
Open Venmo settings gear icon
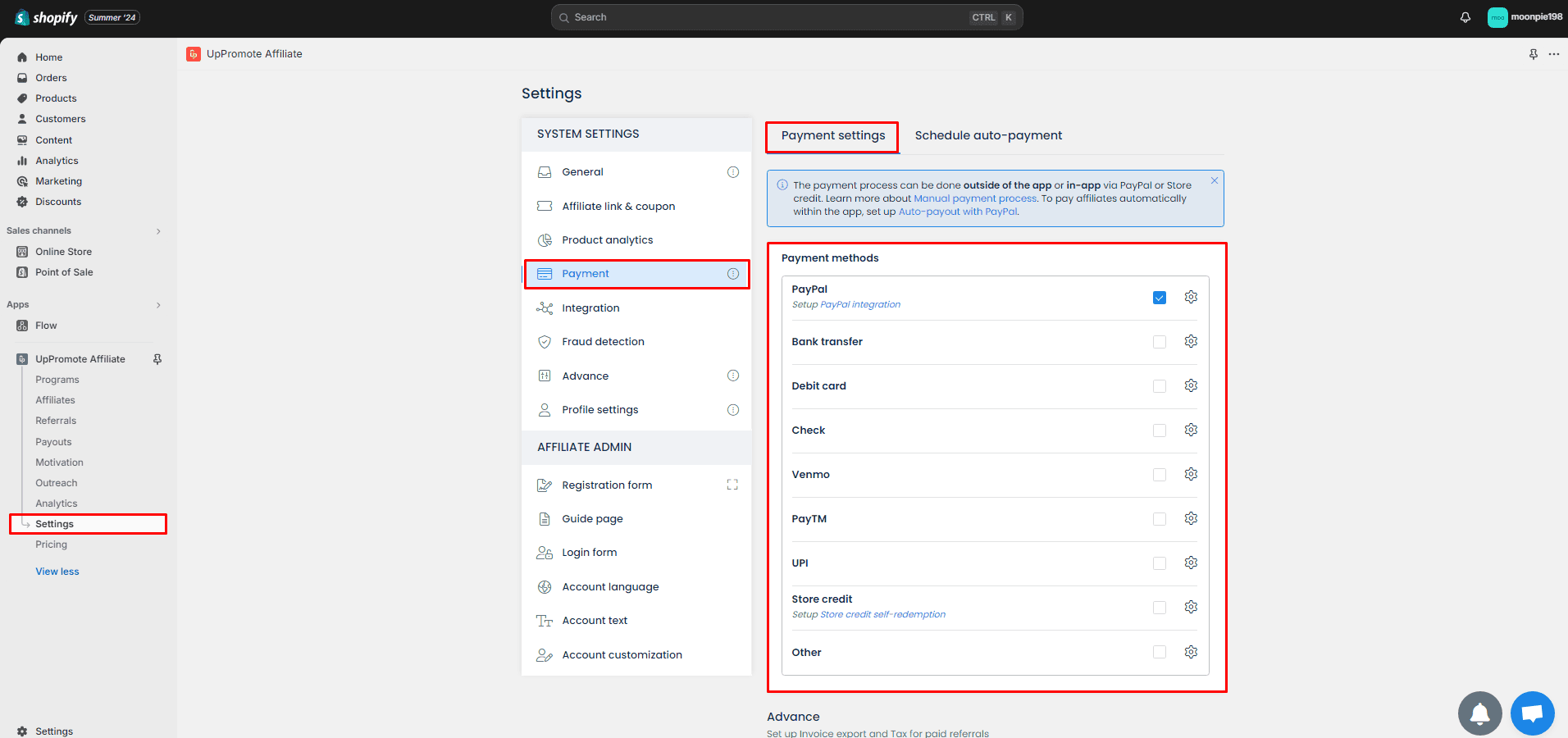coord(1191,474)
